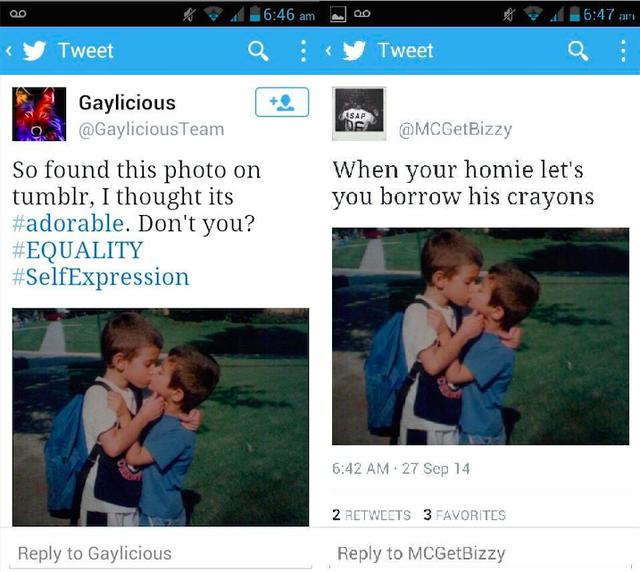Tap the search icon in right tweet header
This screenshot has width=640, height=572.
coord(578,51)
